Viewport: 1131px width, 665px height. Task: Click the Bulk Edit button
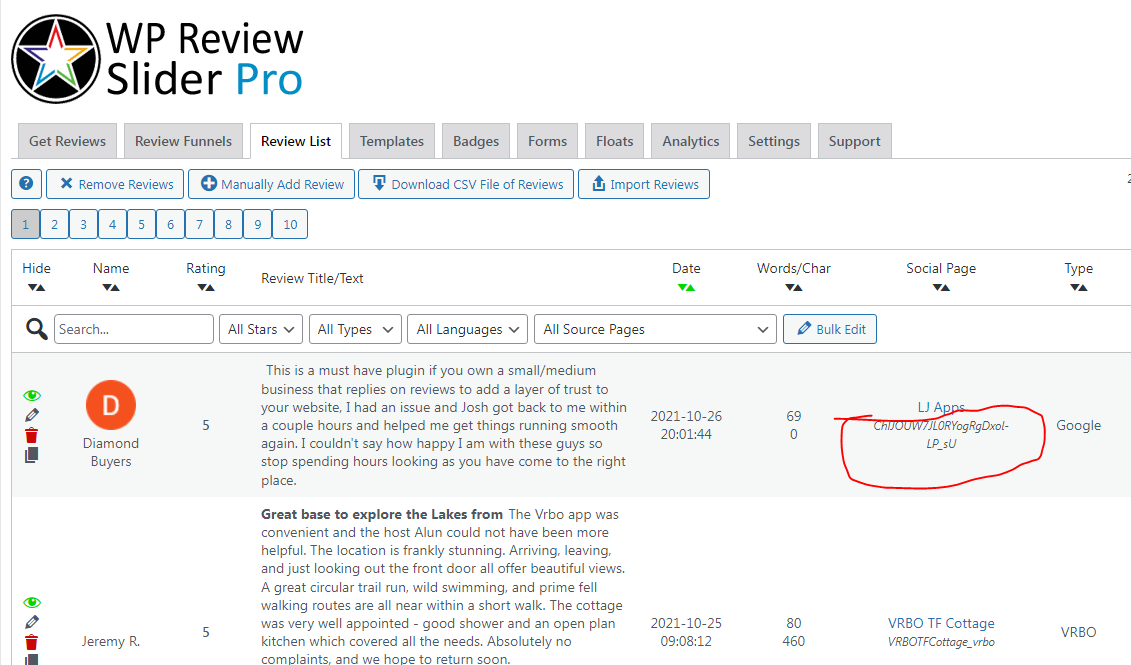(x=829, y=329)
